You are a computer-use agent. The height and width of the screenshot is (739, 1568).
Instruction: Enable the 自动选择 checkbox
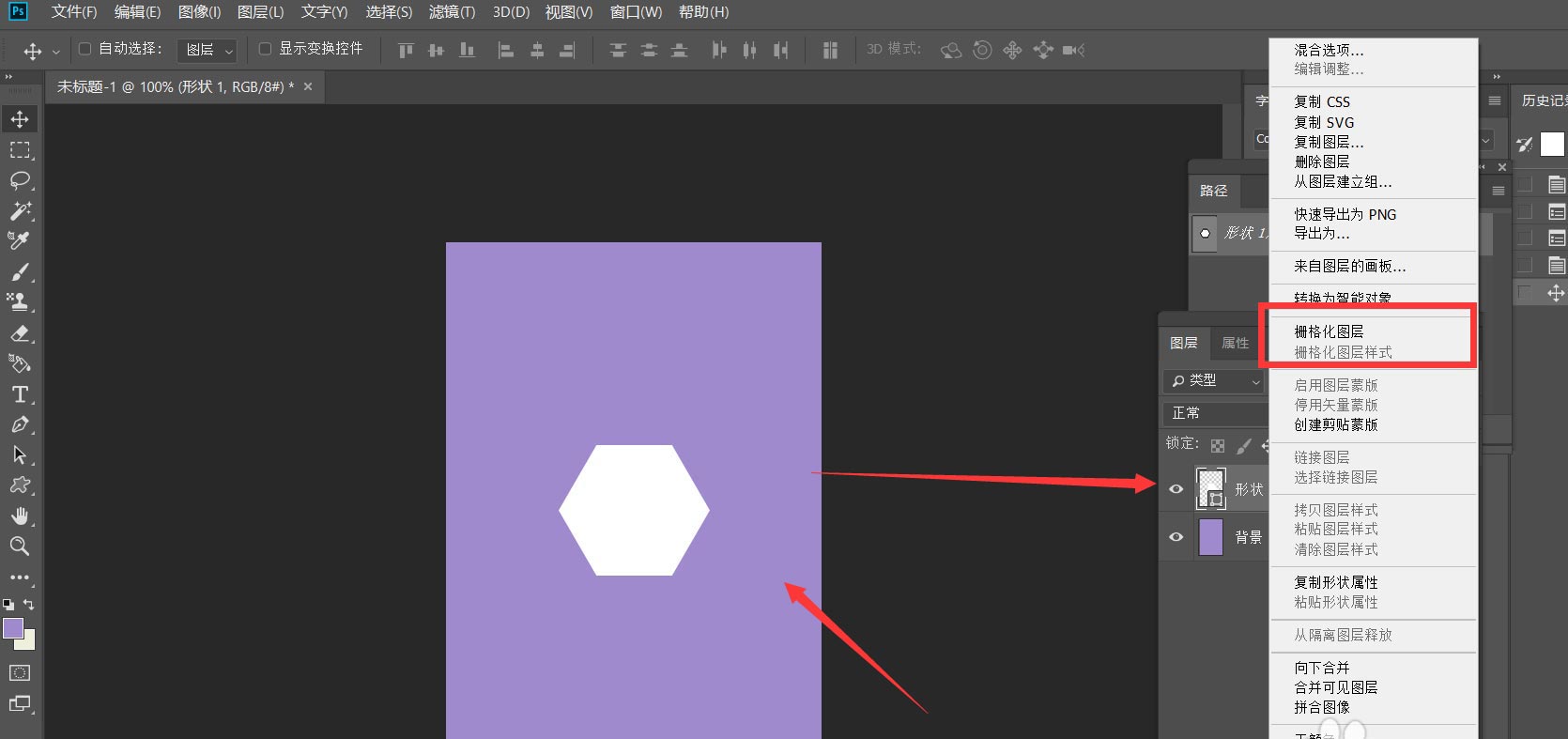click(x=85, y=49)
